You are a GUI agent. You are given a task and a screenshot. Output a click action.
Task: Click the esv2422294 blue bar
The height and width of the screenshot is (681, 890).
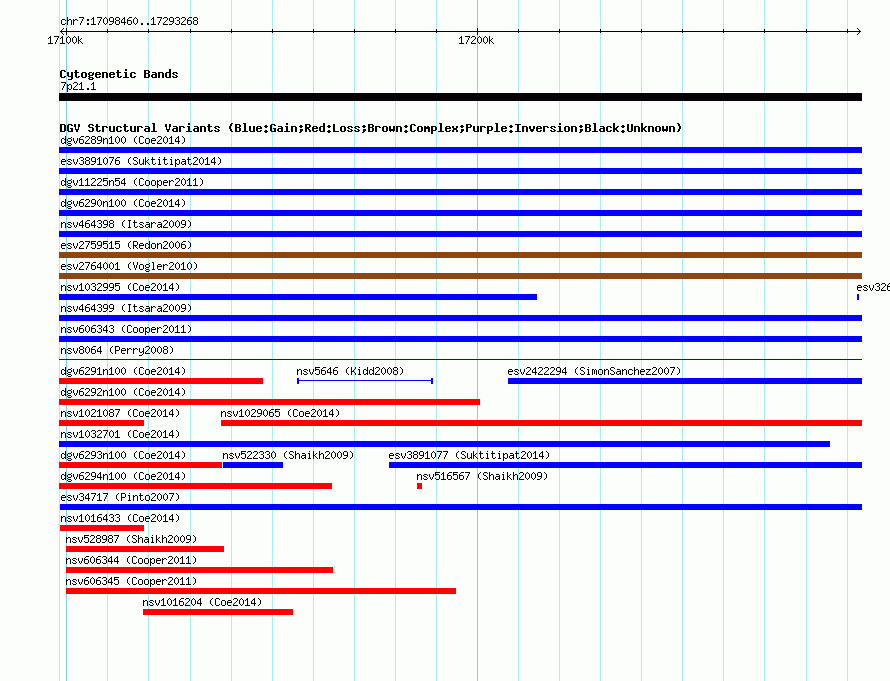click(685, 381)
